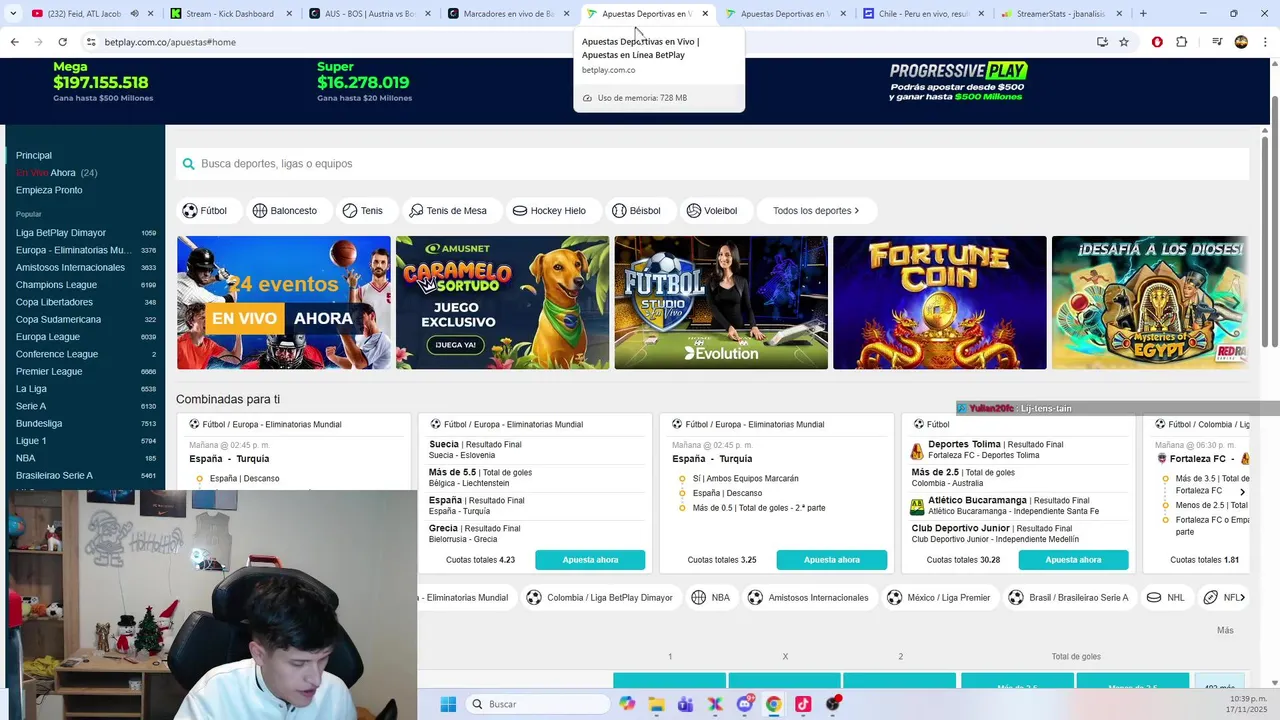
Task: Click Apuesta ahora for cuotas 30.28
Action: coord(1073,560)
